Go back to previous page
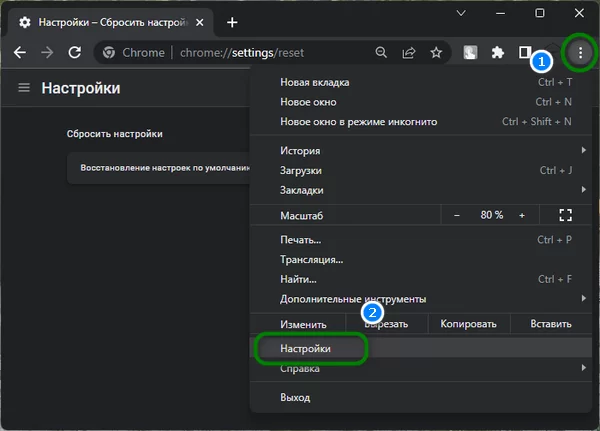Screen dimensions: 600x431 19,52
